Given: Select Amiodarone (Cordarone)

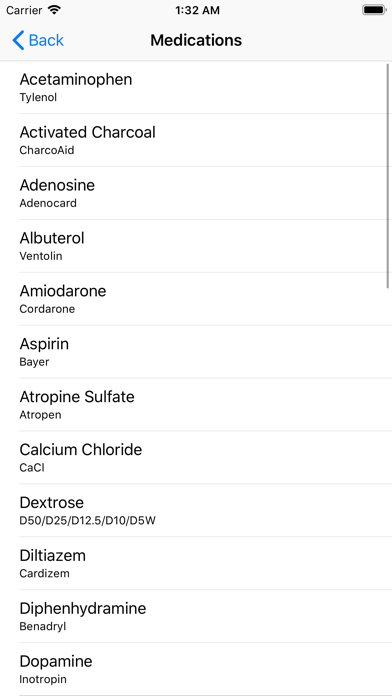Looking at the screenshot, I should point(196,299).
